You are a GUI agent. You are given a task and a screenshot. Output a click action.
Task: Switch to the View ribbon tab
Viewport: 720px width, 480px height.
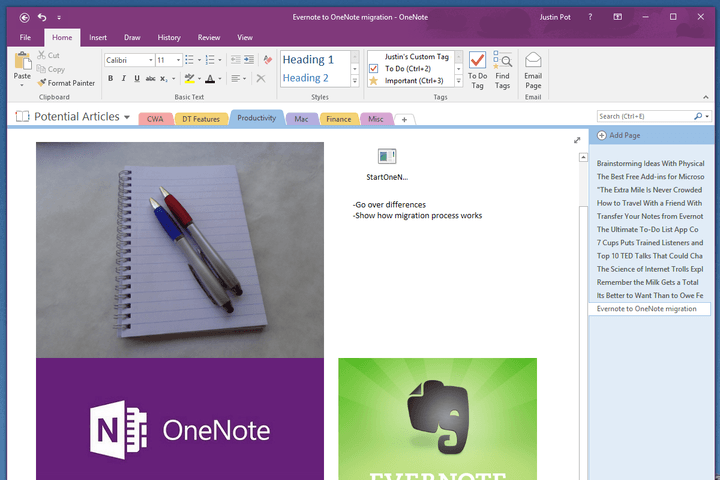(245, 38)
